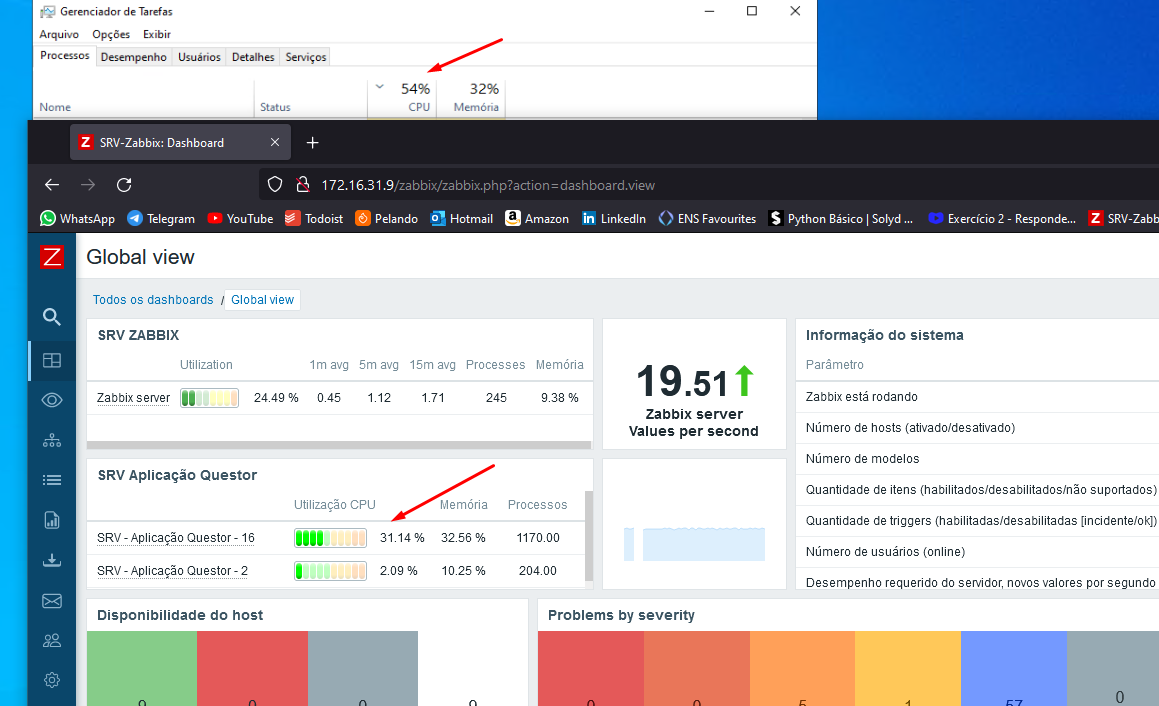
Task: Open Python Básico | Solyd bookmark
Action: (x=841, y=219)
